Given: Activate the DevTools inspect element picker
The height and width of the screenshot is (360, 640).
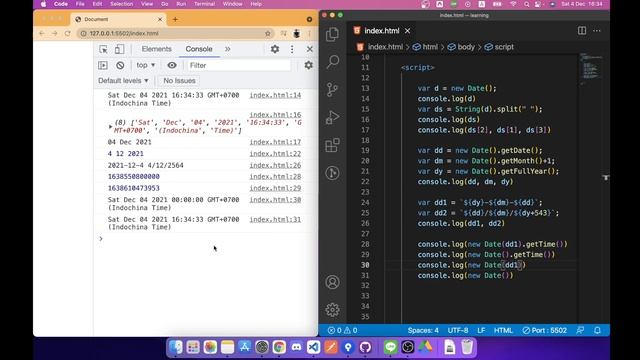Looking at the screenshot, I should 103,49.
